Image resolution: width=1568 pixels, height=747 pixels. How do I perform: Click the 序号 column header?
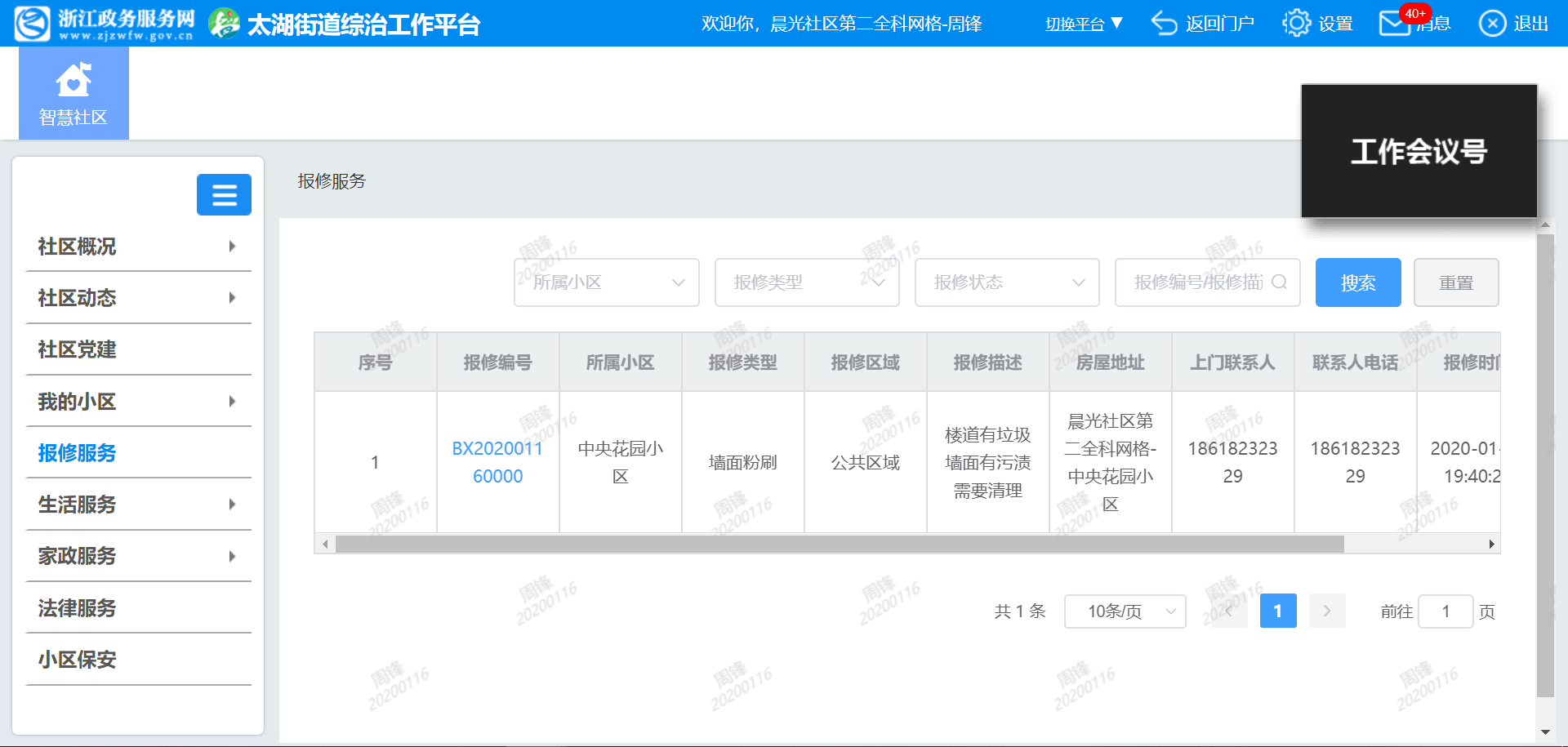click(x=376, y=362)
